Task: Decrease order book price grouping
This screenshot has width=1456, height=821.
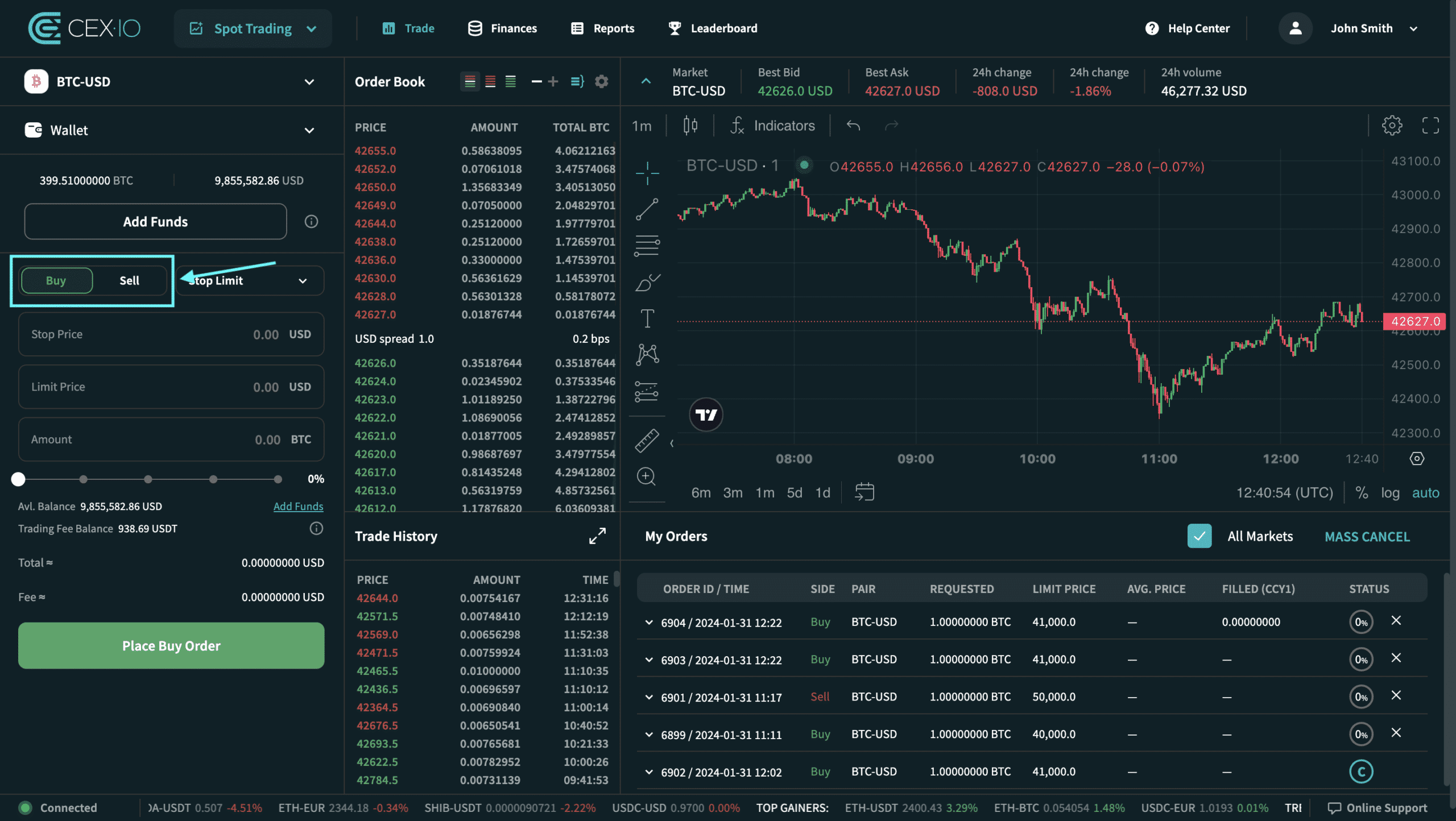Action: (536, 82)
